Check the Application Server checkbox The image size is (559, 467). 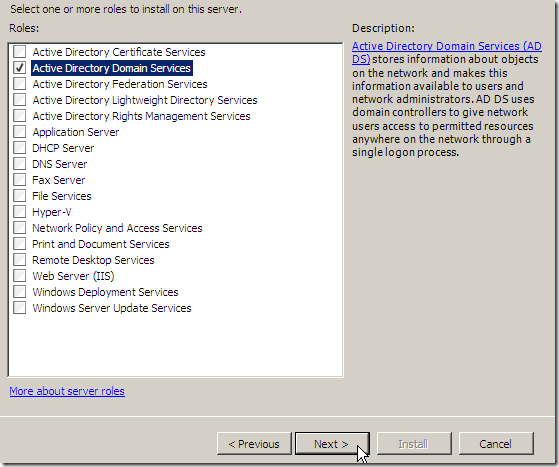point(20,132)
